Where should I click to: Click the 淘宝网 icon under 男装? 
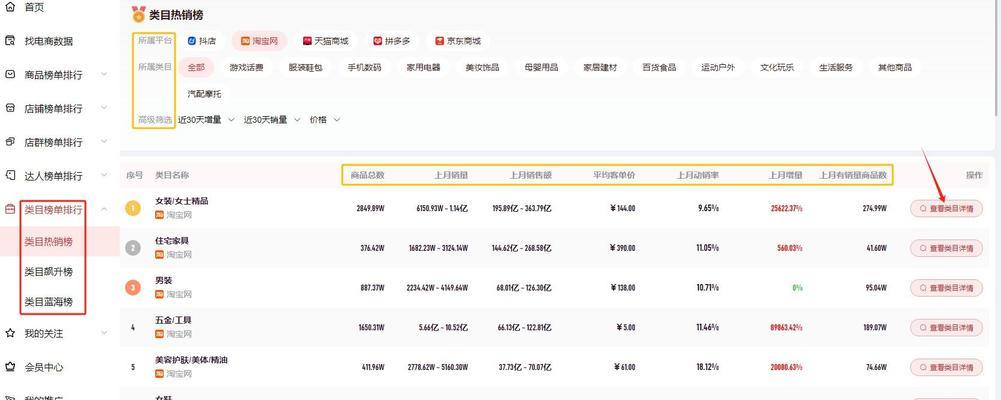click(160, 294)
